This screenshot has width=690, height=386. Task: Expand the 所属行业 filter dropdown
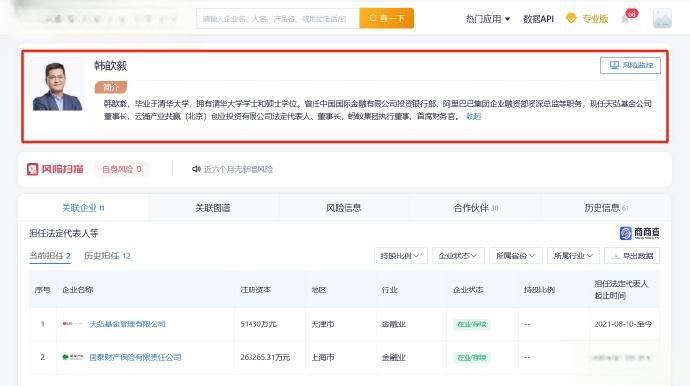[573, 256]
